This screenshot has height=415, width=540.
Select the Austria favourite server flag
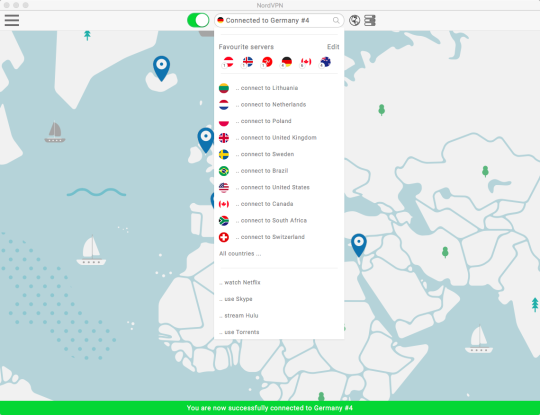(x=228, y=62)
